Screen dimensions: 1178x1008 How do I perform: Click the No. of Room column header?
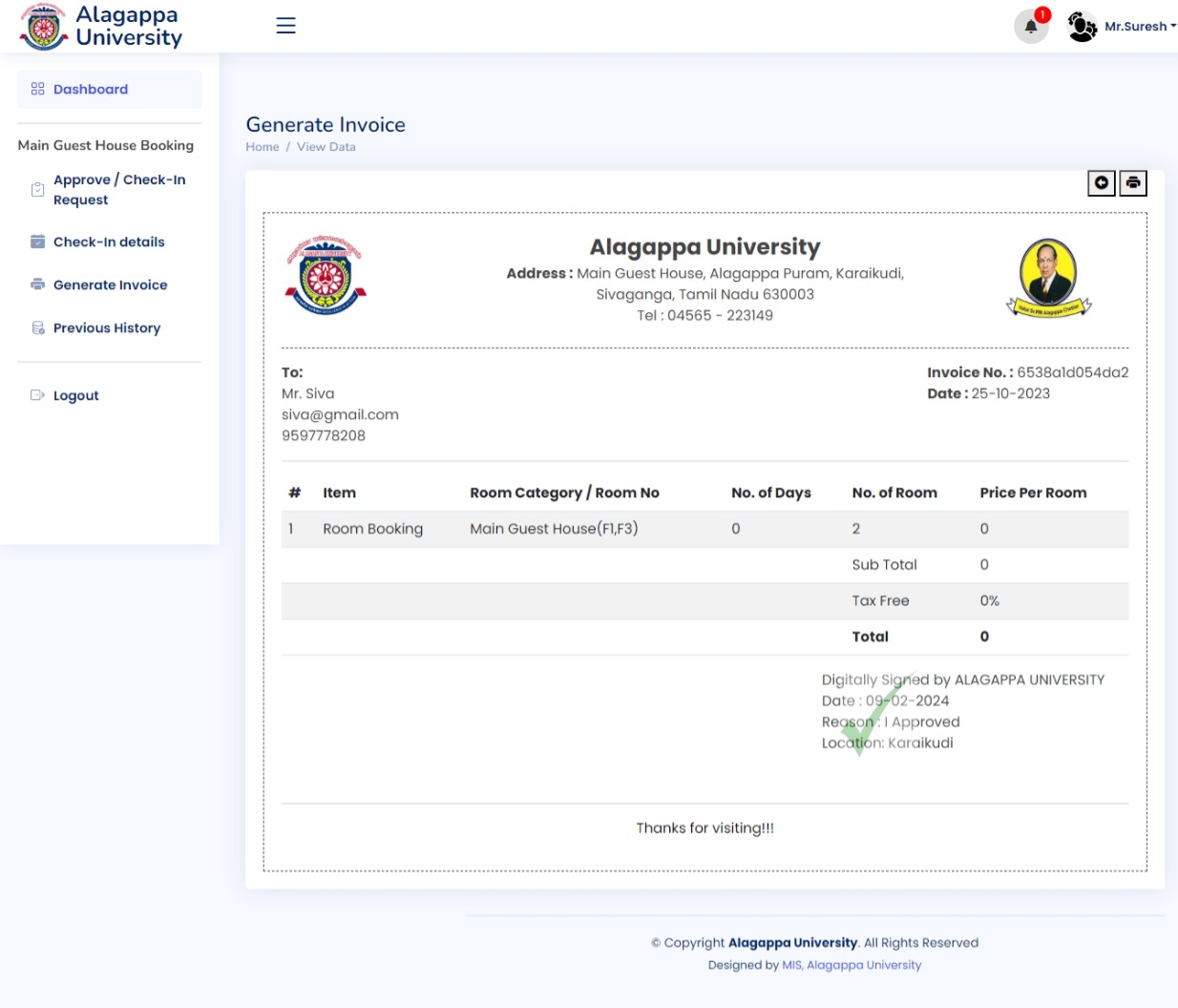pos(894,493)
